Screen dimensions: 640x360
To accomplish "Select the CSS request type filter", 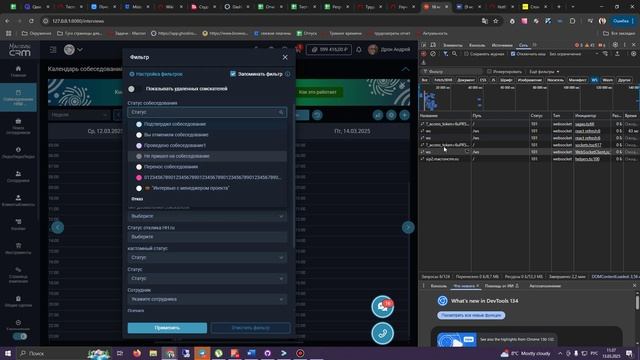I will [483, 80].
